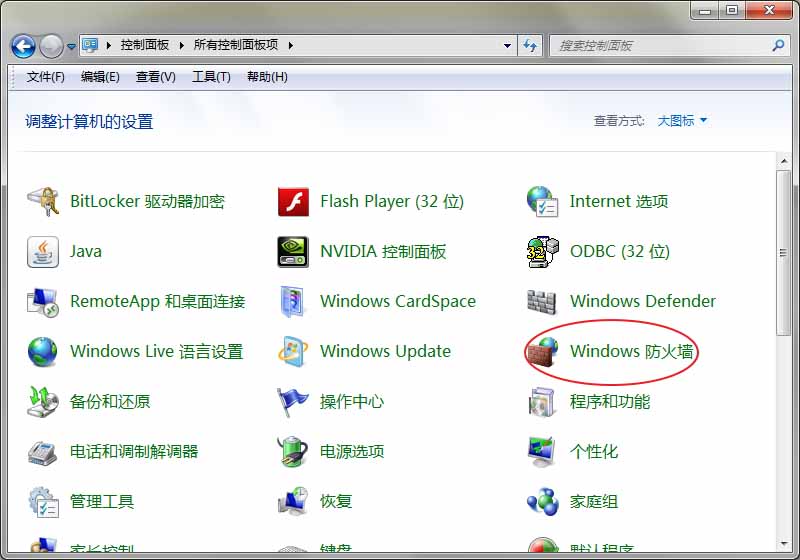Open the 操作中心 label
This screenshot has width=800, height=560.
(352, 401)
